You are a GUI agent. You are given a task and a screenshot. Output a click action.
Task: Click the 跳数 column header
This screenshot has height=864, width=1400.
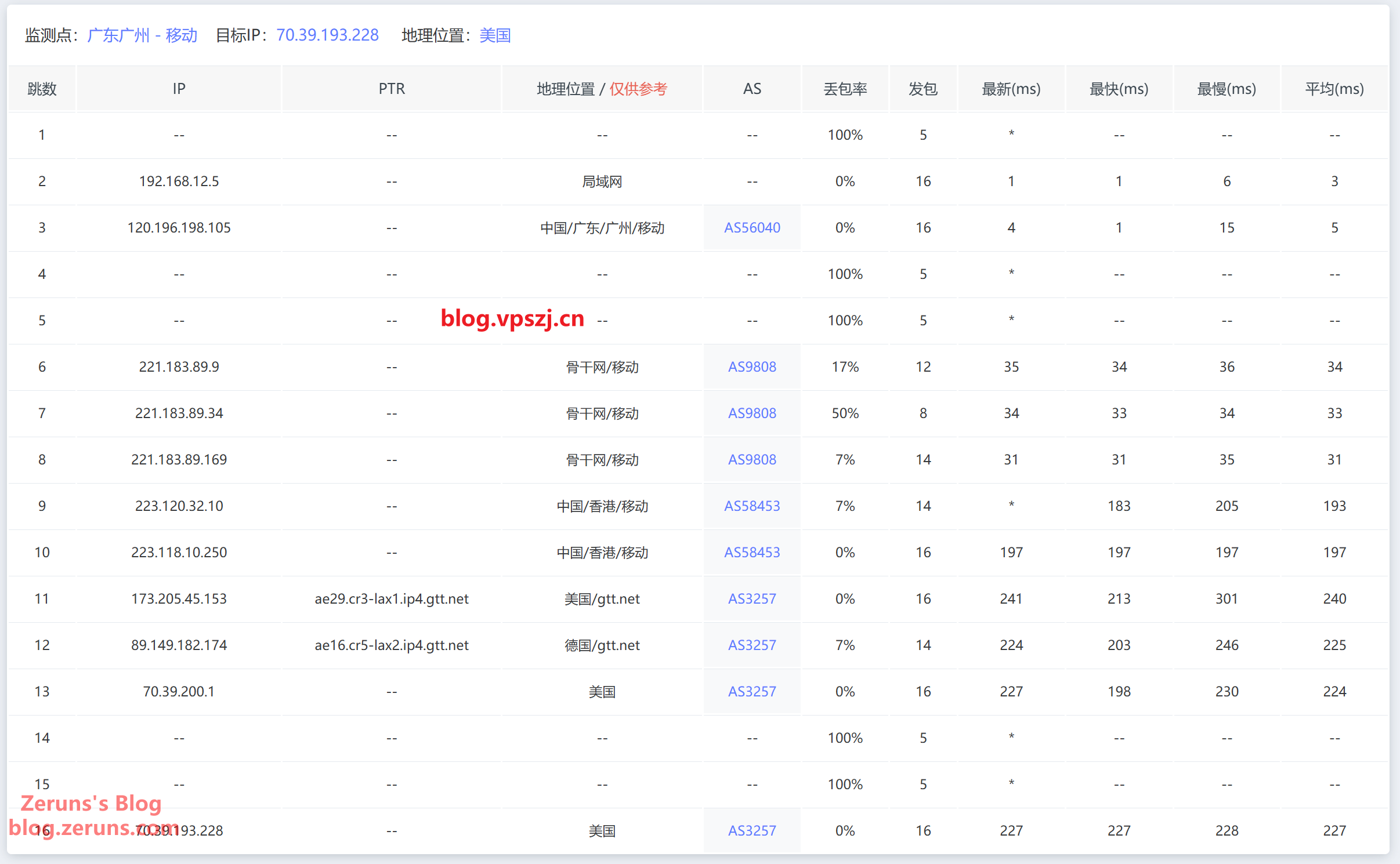(x=42, y=89)
